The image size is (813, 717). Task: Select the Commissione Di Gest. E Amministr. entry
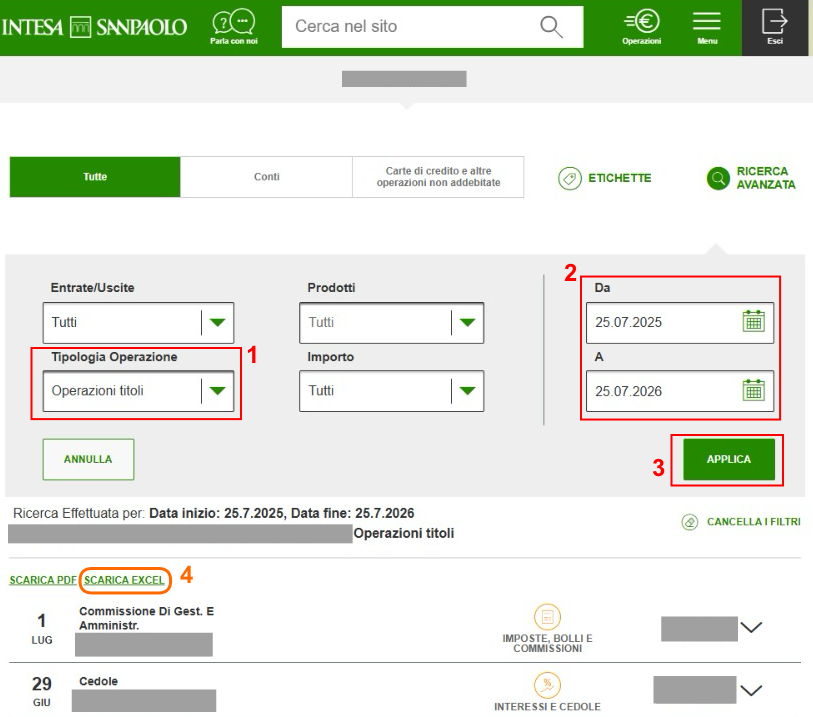tap(146, 618)
